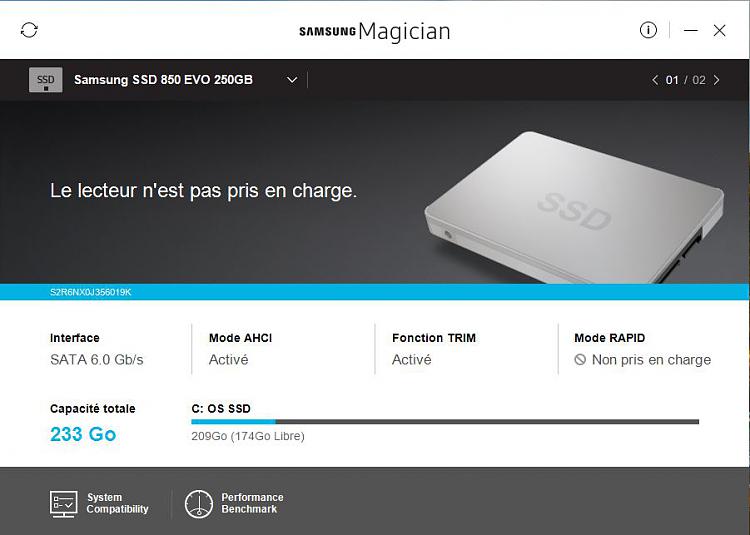Click the Mode AHCI Activé status
Screen dimensions: 750x535
pyautogui.click(x=229, y=360)
